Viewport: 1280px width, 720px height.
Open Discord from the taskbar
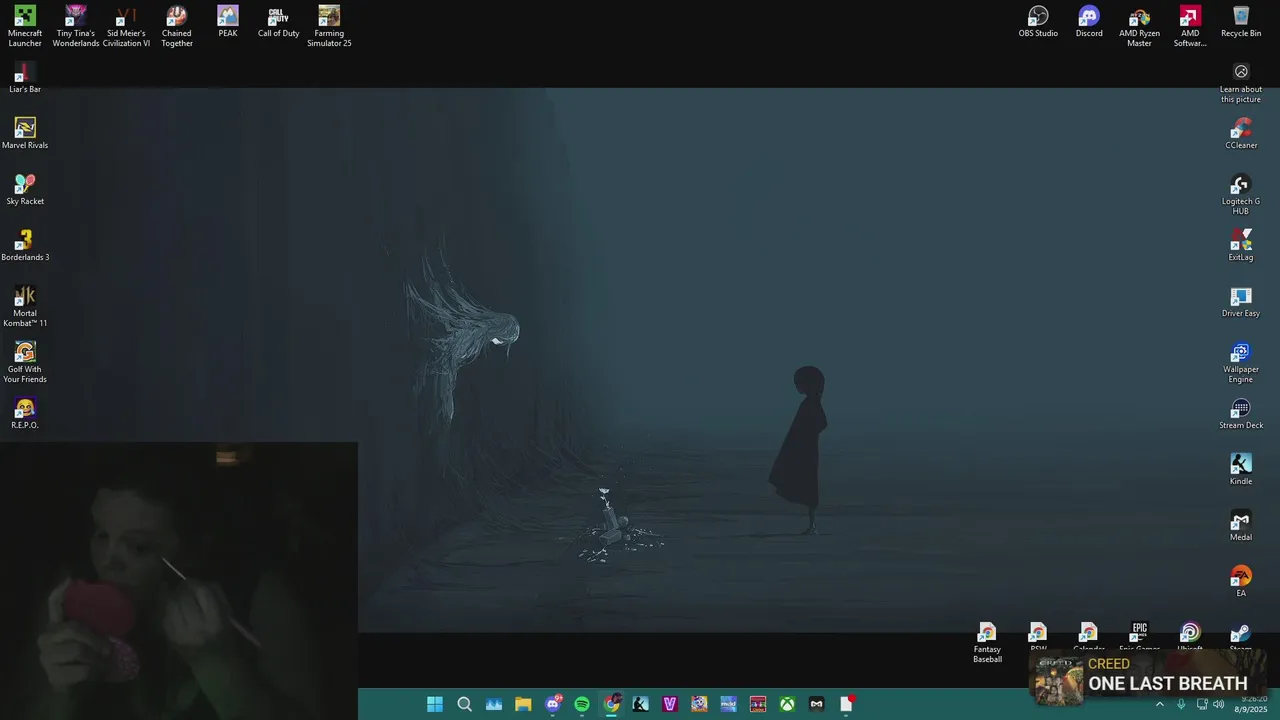pyautogui.click(x=553, y=704)
